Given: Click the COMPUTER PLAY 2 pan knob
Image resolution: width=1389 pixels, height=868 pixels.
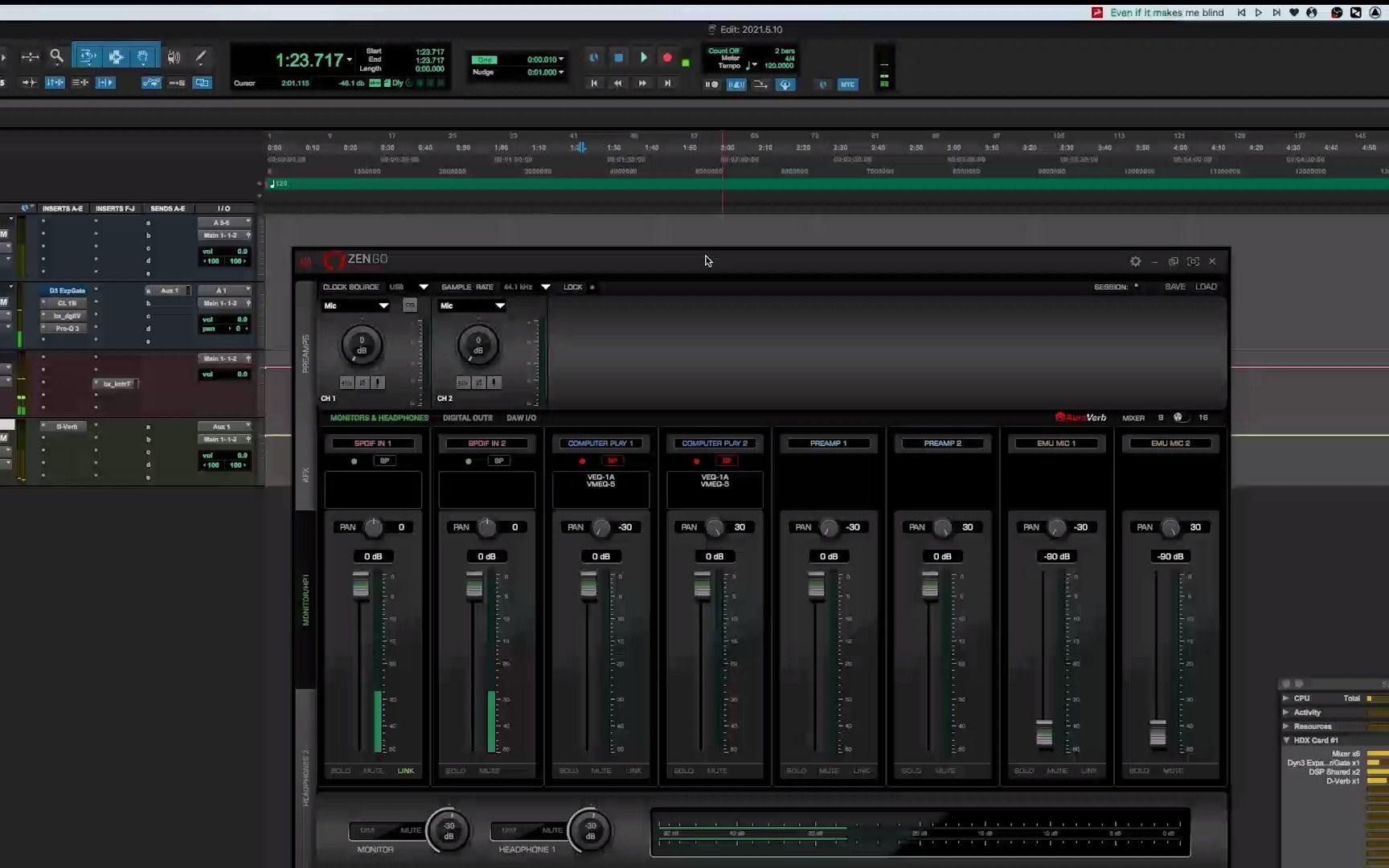Looking at the screenshot, I should (715, 527).
